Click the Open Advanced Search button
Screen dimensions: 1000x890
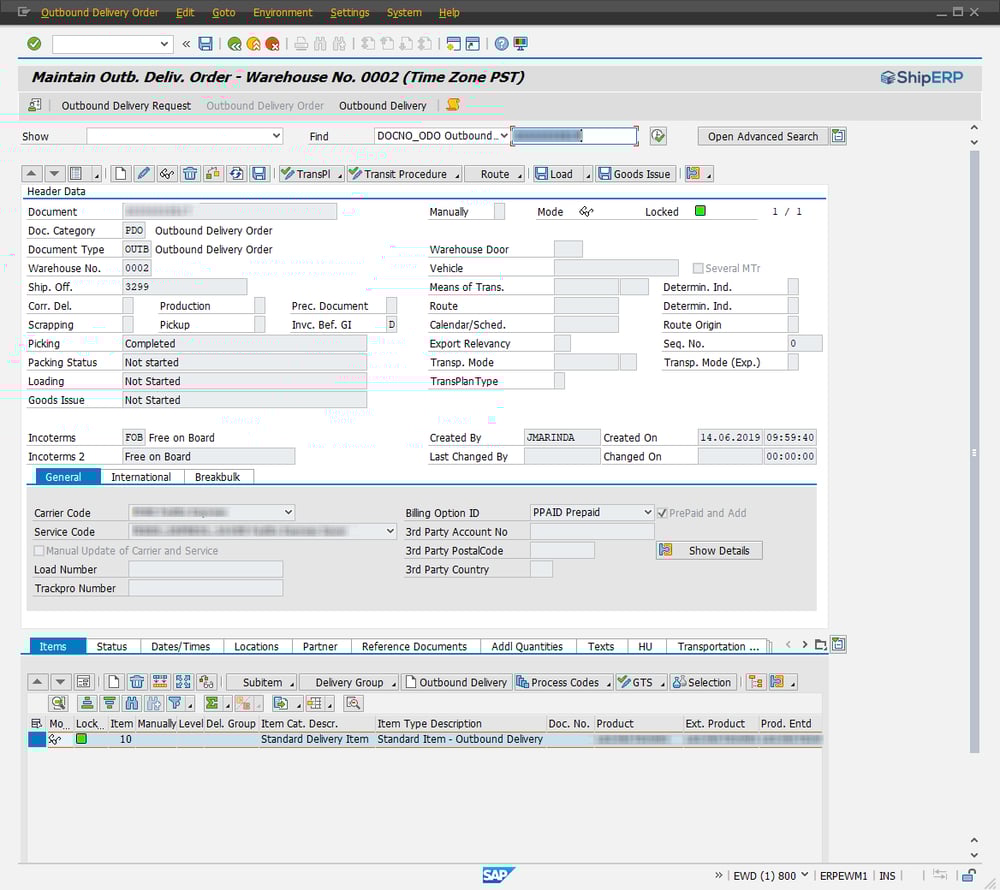click(x=762, y=136)
